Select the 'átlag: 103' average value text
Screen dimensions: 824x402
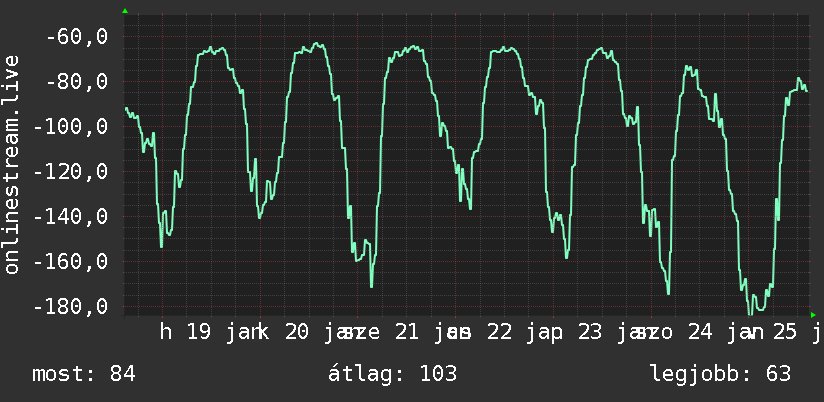[x=393, y=374]
